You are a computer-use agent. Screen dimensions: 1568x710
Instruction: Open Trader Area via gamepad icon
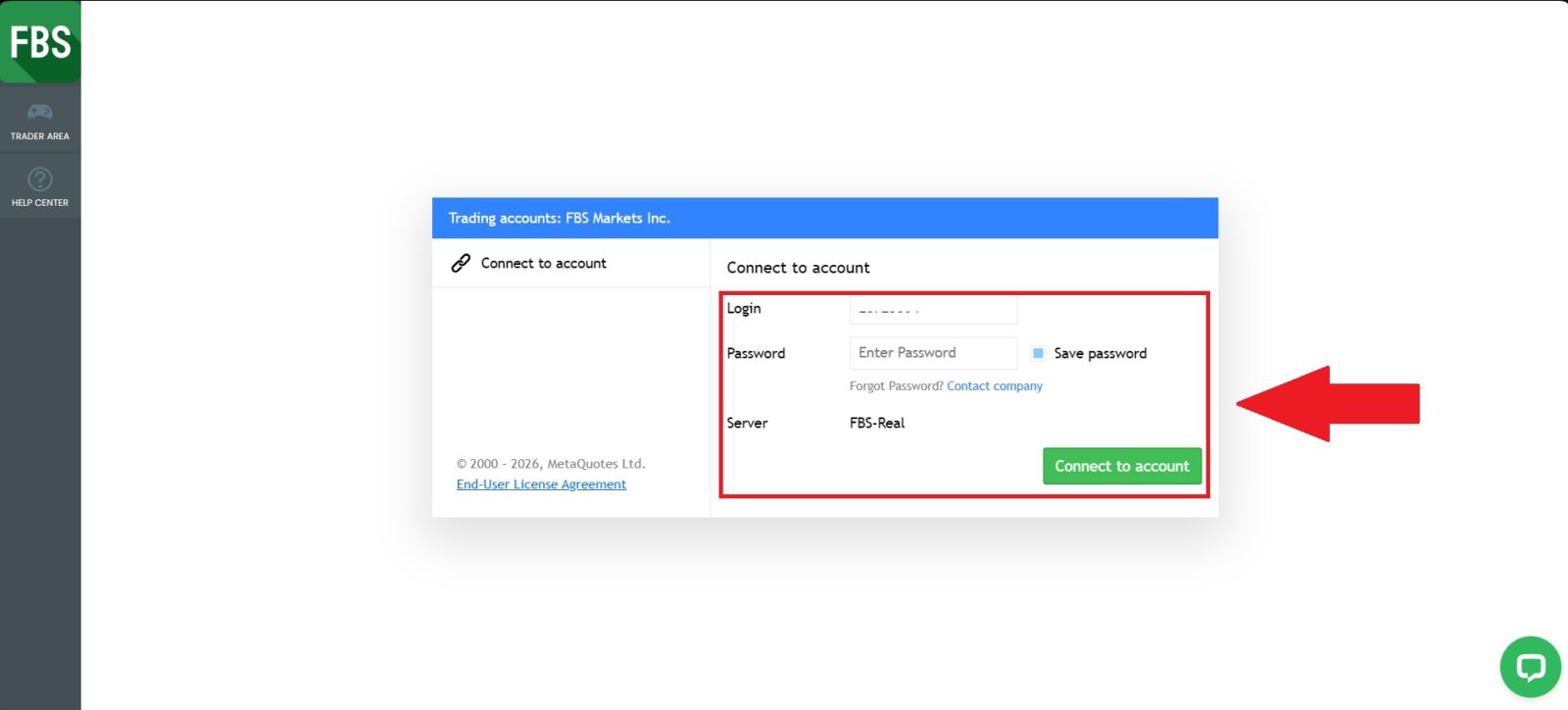(40, 111)
